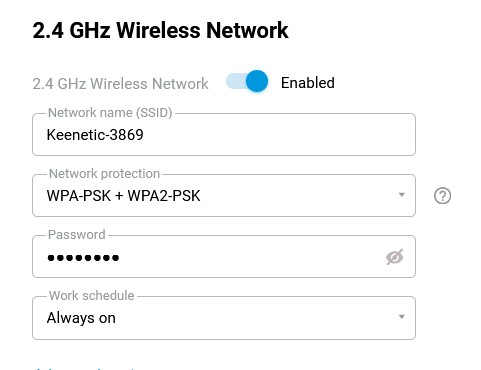Reveal the password with the crossed-eye icon
The image size is (481, 370).
click(395, 257)
